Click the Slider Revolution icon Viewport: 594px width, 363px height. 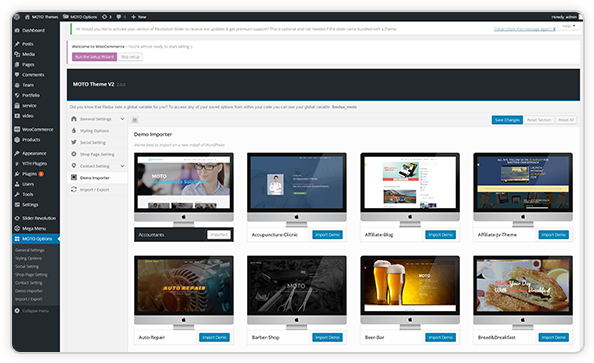[x=17, y=218]
